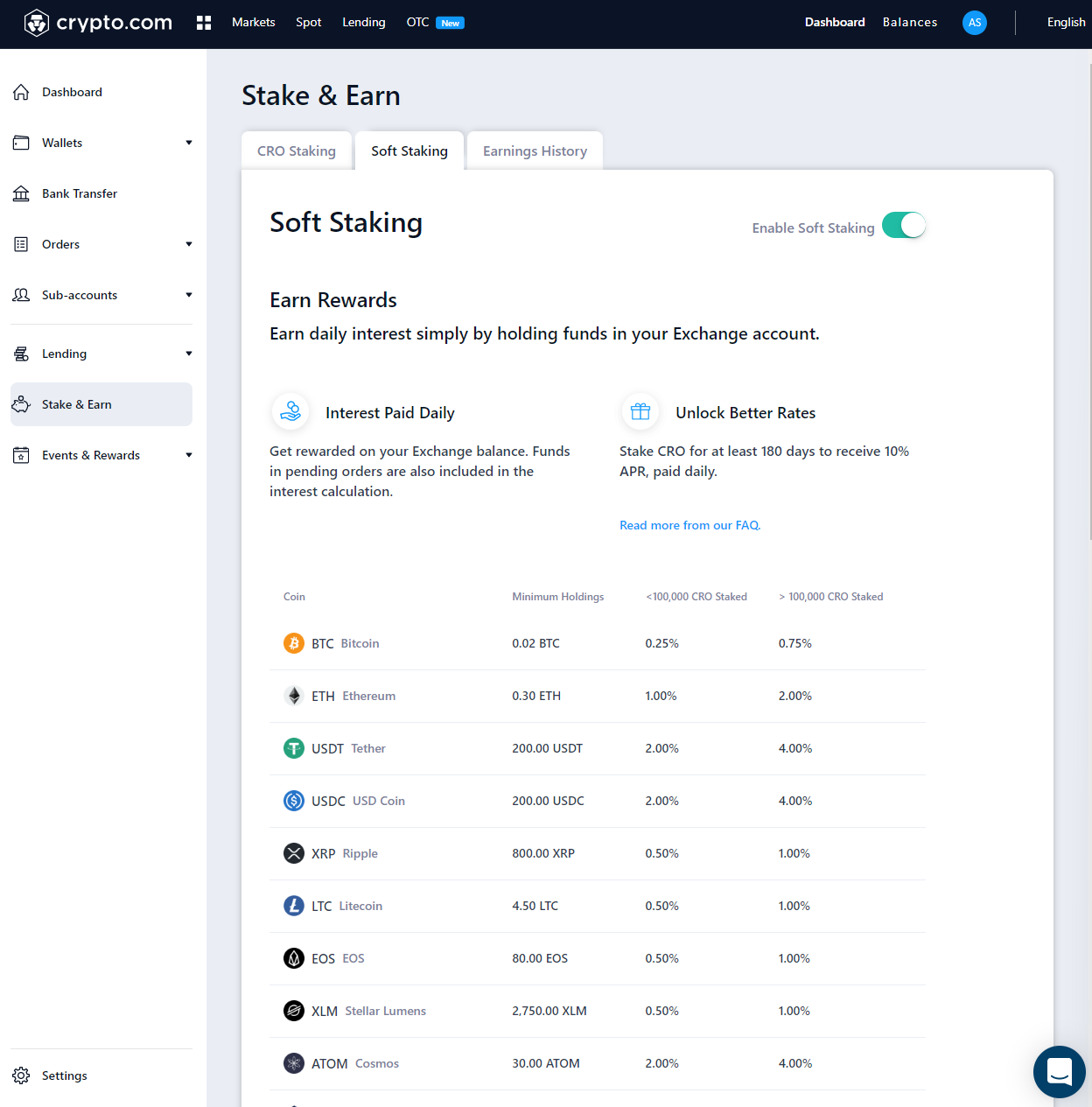
Task: Click the <100,000 CRO Staked header
Action: point(696,597)
